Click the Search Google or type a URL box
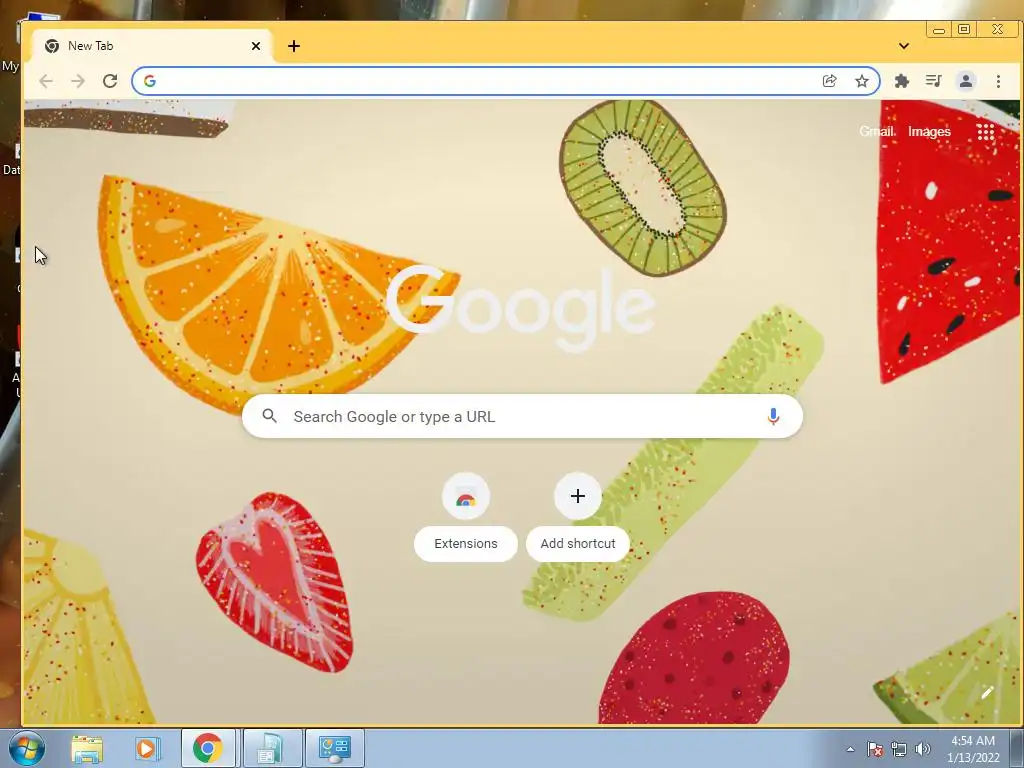1024x768 pixels. [522, 416]
